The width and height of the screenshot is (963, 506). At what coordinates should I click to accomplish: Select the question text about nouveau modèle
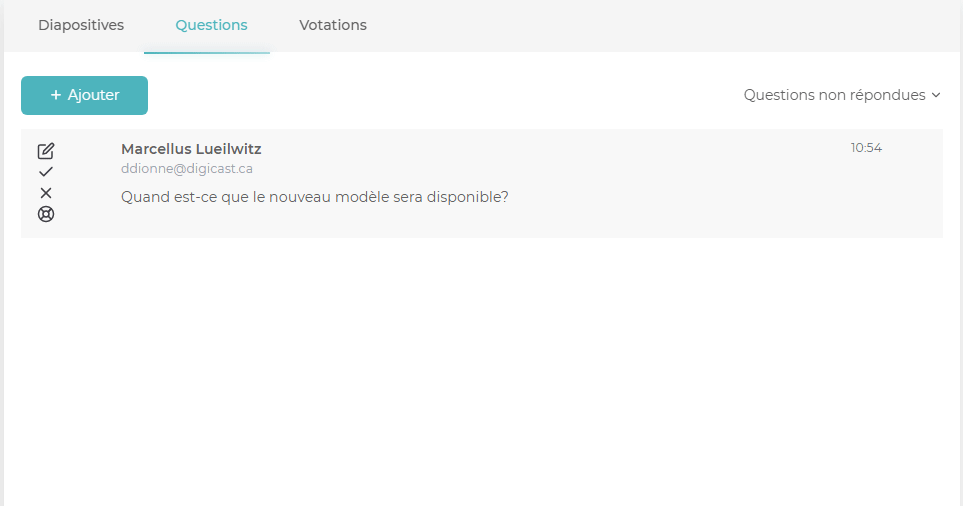click(314, 197)
